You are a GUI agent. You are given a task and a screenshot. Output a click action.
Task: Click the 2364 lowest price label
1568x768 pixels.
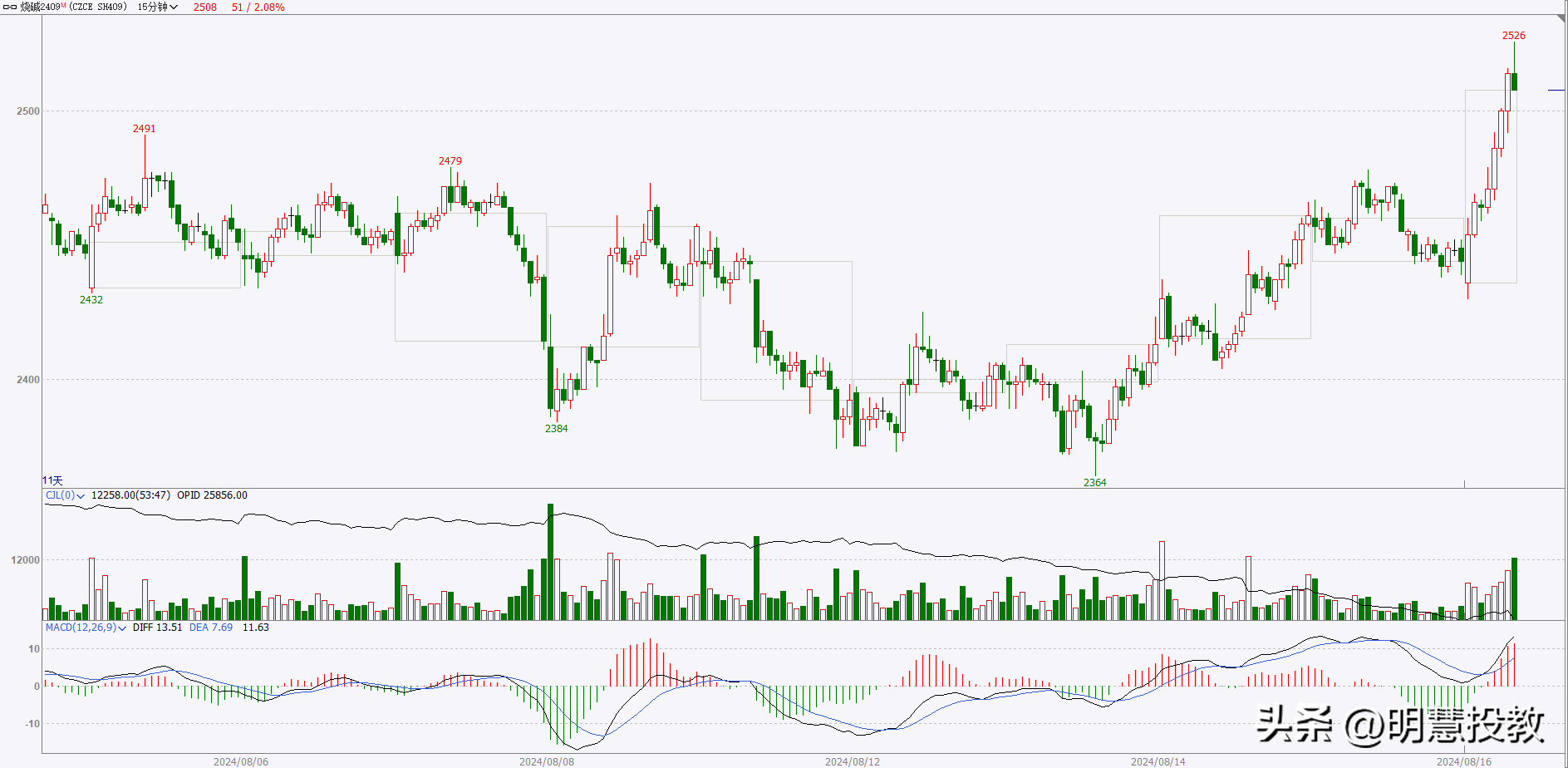coord(1094,483)
